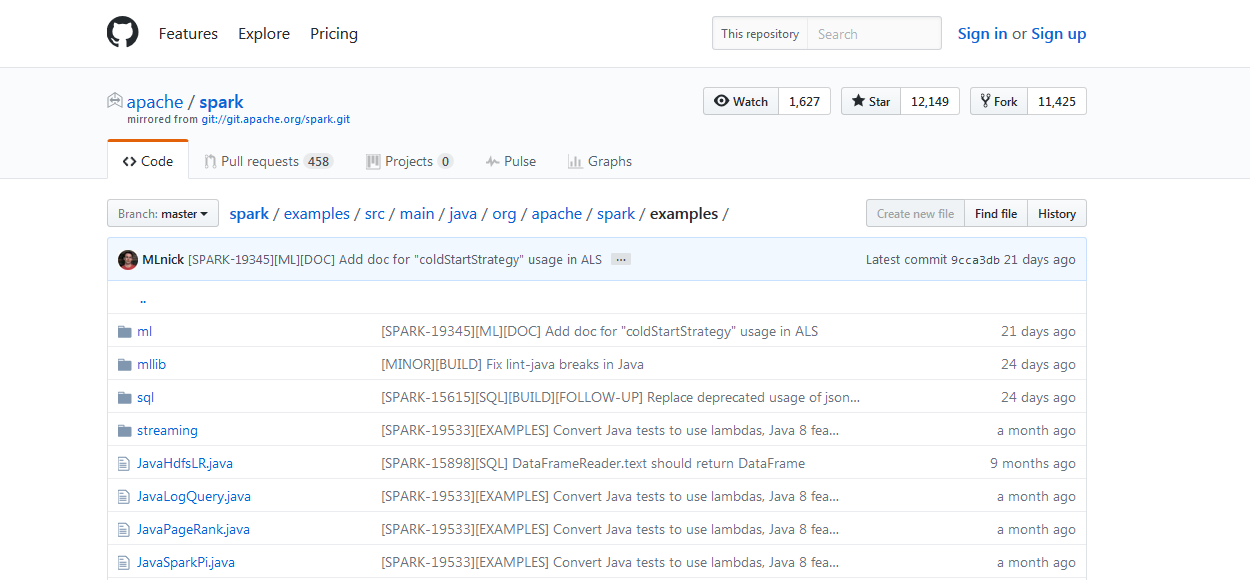Watch the repository with the eye button
Image resolution: width=1250 pixels, height=580 pixels.
741,101
